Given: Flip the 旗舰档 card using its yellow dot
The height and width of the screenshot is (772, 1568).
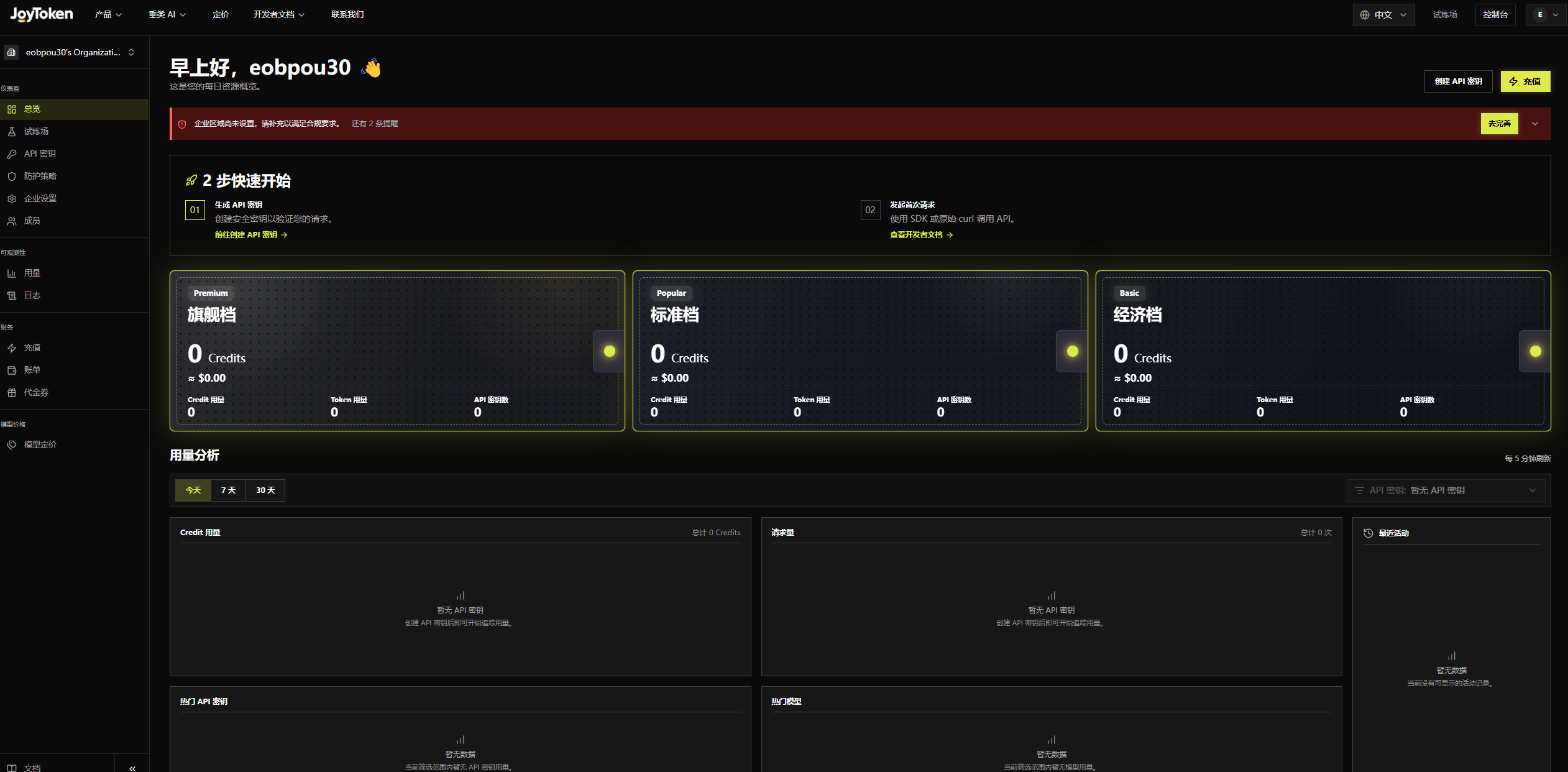Looking at the screenshot, I should tap(609, 351).
